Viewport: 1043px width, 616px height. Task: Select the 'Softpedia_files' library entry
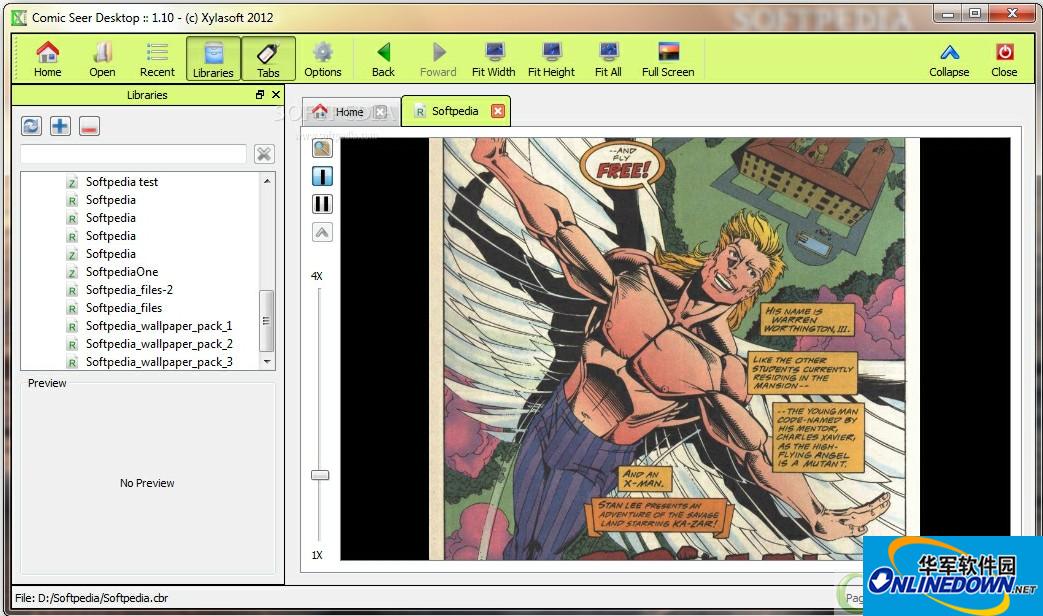coord(124,307)
